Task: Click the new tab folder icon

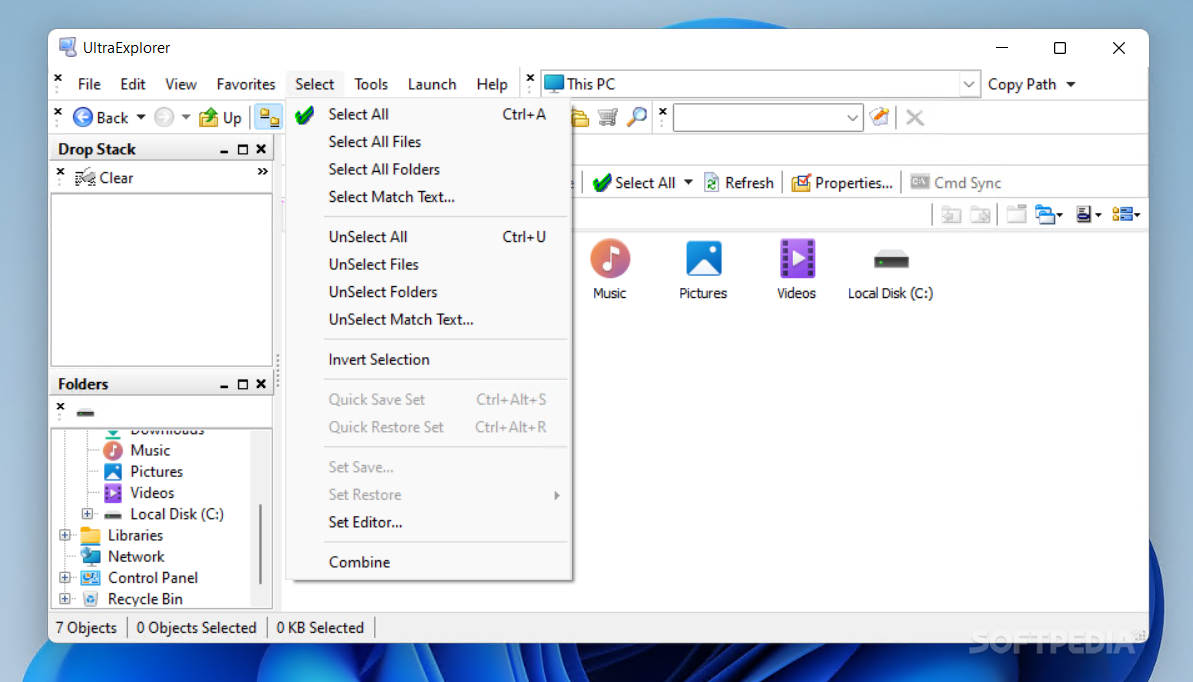Action: pyautogui.click(x=1016, y=215)
